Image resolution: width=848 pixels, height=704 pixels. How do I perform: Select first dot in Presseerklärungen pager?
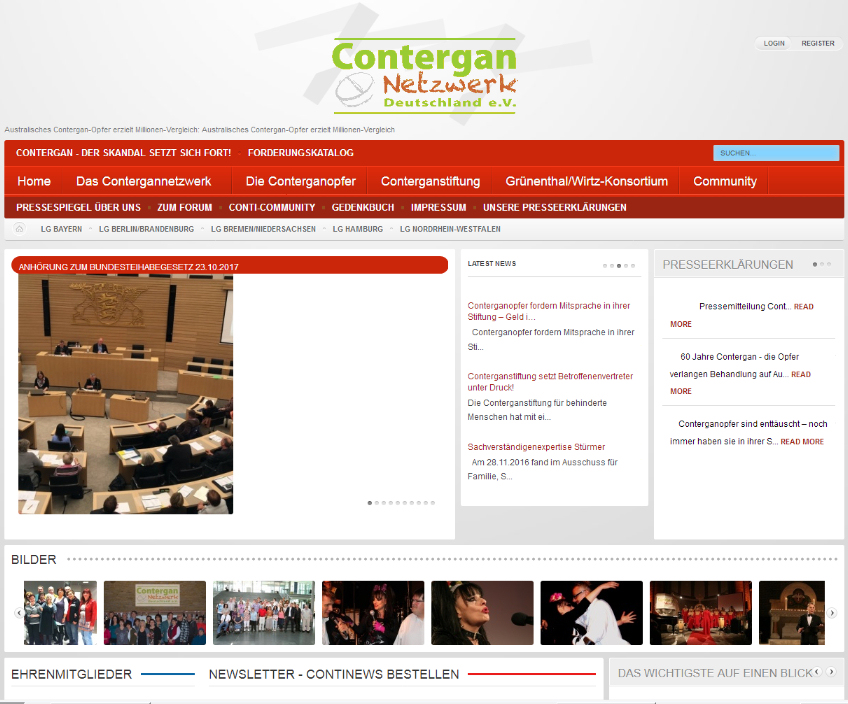coord(815,264)
